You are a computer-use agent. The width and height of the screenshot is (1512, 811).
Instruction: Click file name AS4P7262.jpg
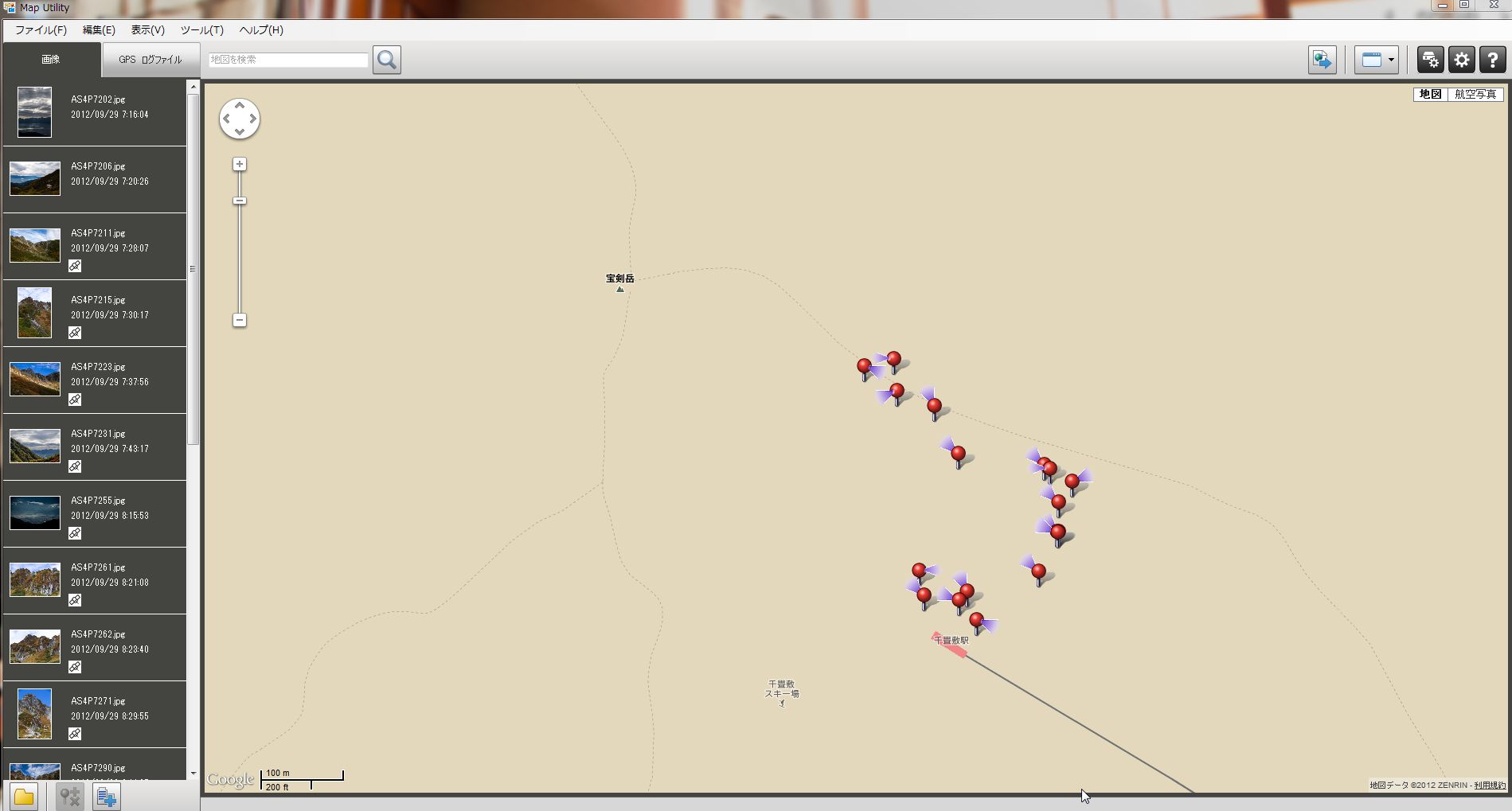coord(98,634)
